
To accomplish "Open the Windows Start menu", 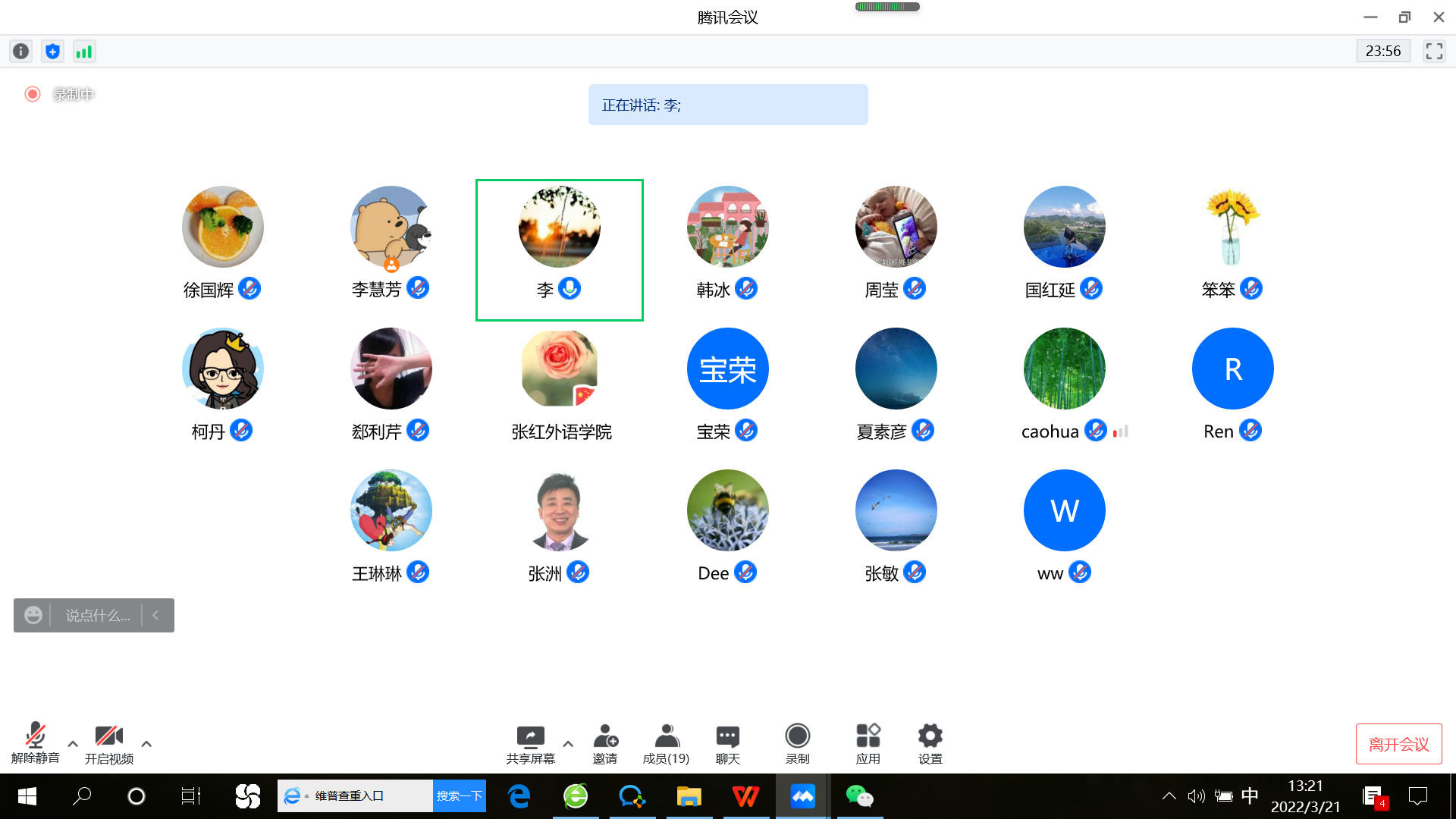I will (27, 796).
